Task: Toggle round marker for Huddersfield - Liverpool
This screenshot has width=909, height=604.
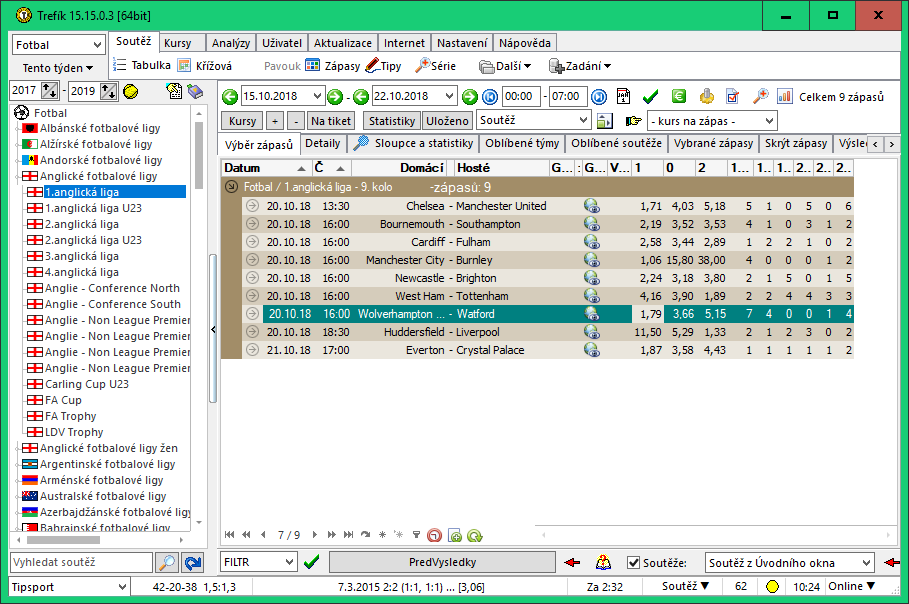Action: tap(252, 332)
